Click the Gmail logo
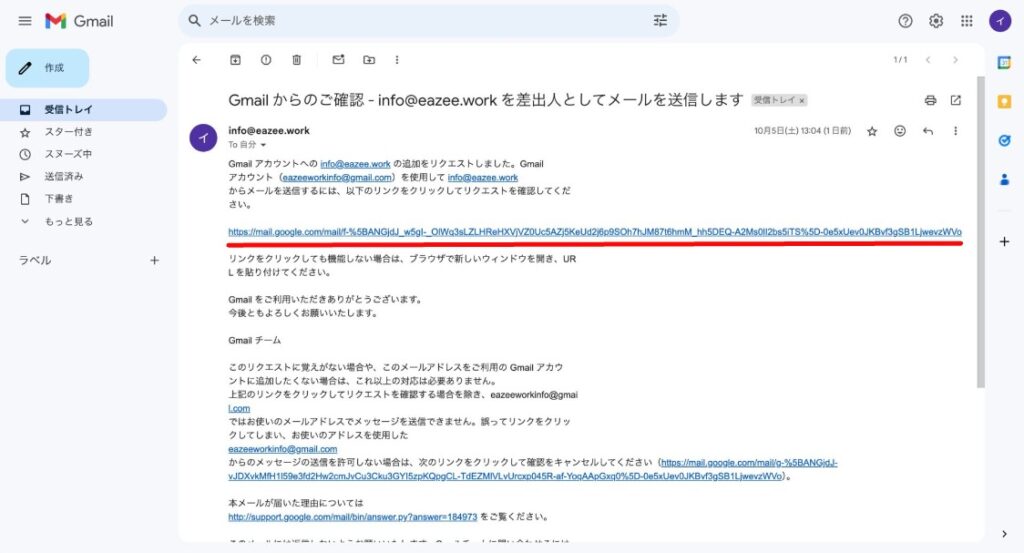The width and height of the screenshot is (1024, 553). coord(79,21)
